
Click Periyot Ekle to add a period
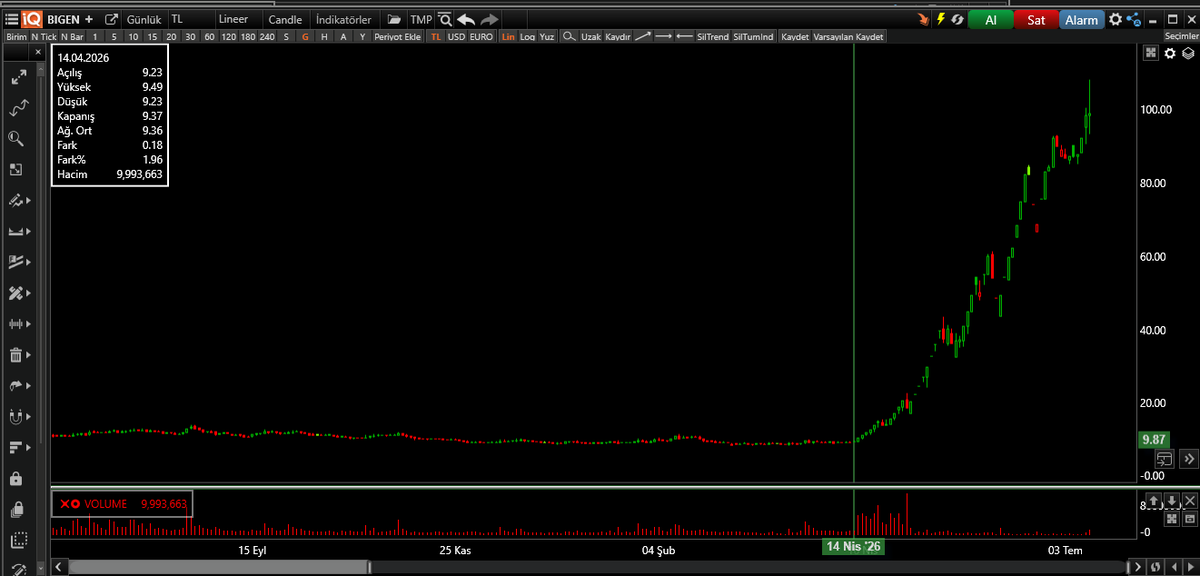397,36
